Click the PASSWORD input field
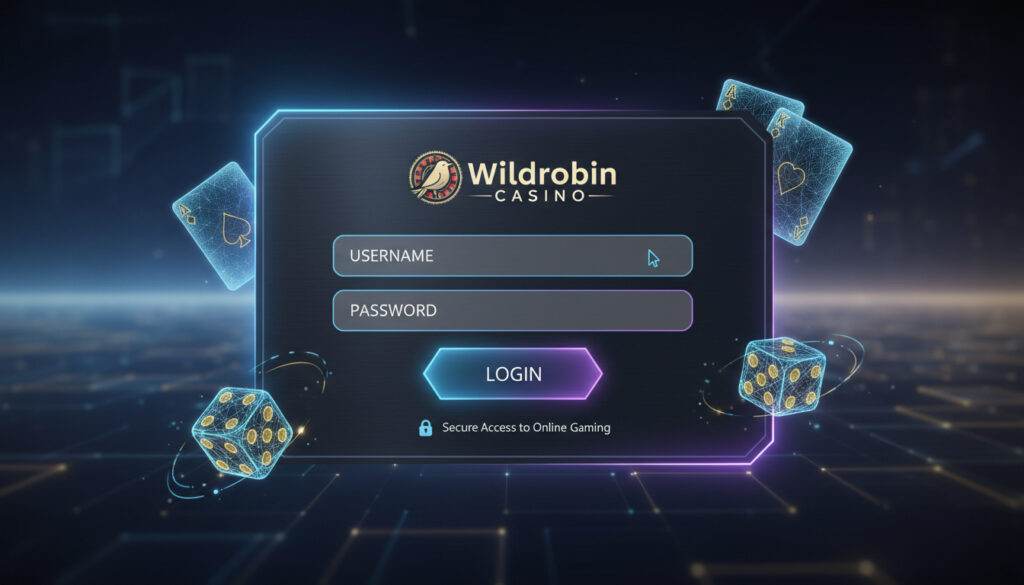Image resolution: width=1024 pixels, height=585 pixels. tap(512, 310)
